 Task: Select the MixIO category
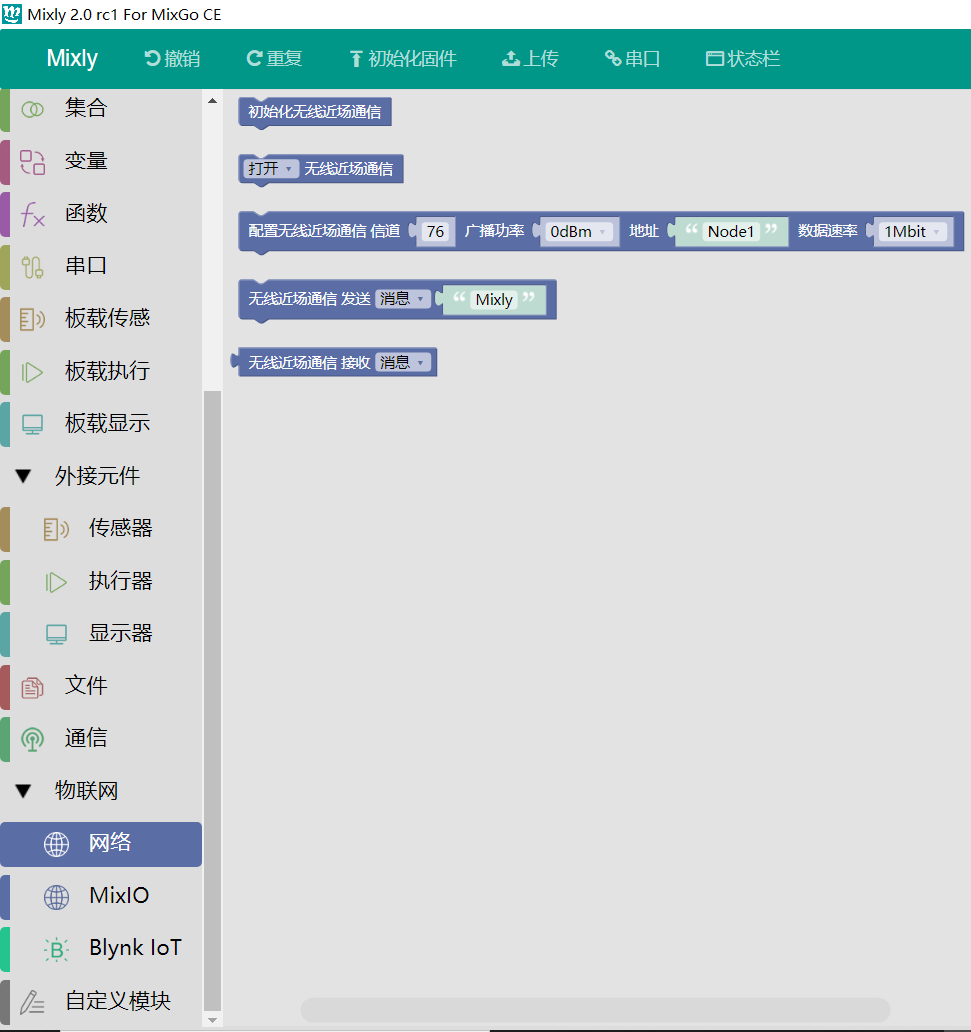point(101,897)
